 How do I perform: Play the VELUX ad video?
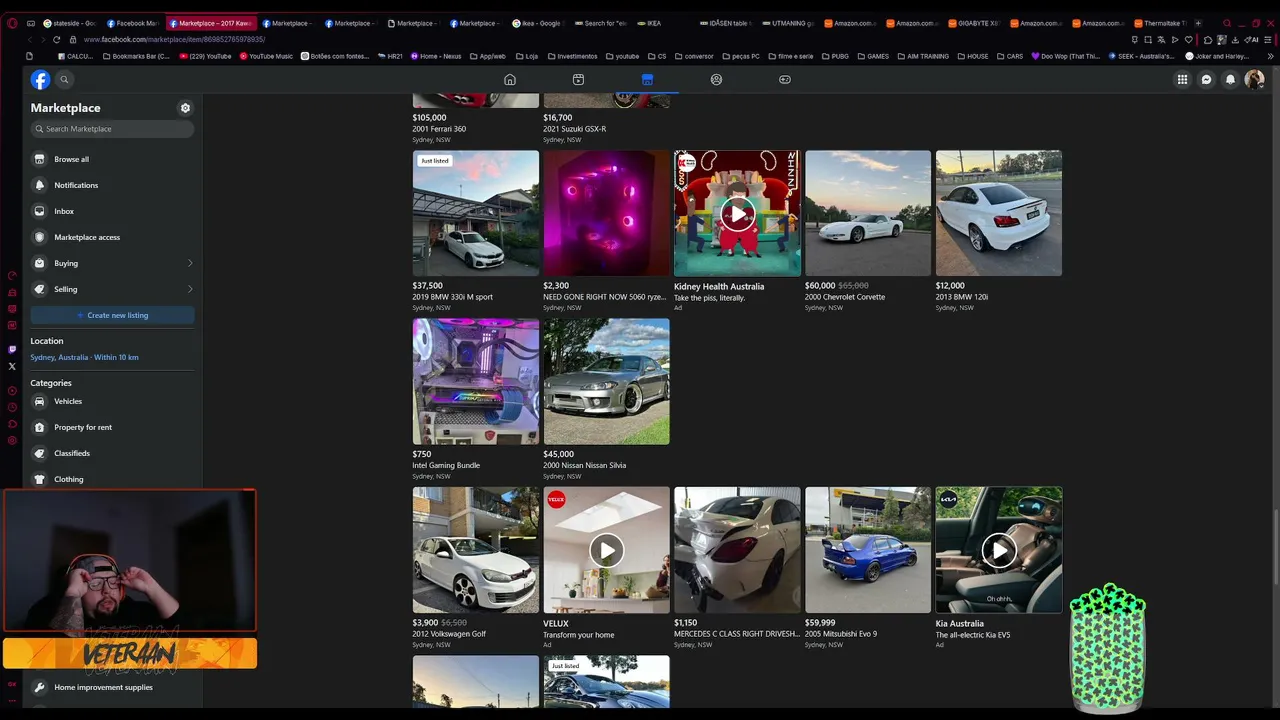[x=607, y=550]
